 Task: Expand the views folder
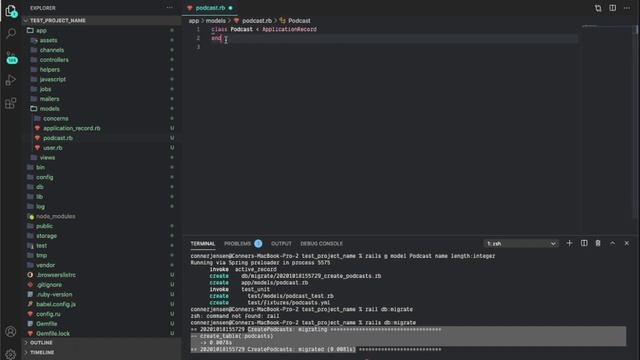(x=47, y=158)
